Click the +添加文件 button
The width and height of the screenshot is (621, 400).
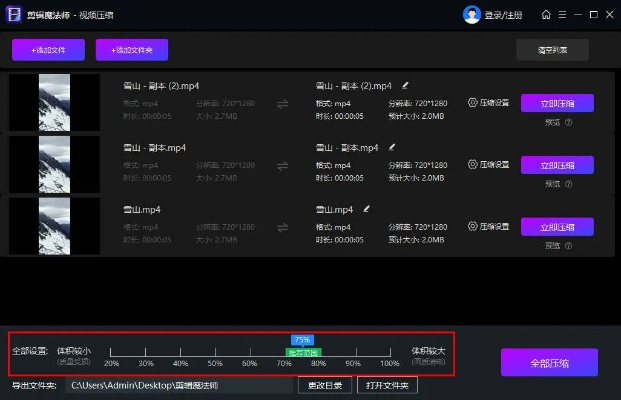coord(48,50)
